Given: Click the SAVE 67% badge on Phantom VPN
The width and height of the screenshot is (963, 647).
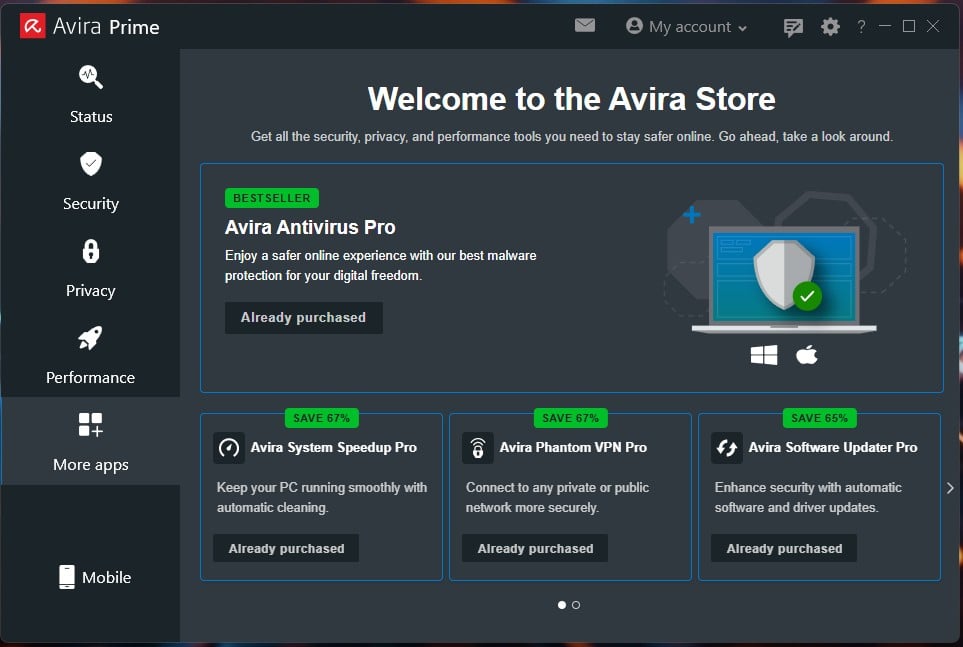Looking at the screenshot, I should point(571,418).
